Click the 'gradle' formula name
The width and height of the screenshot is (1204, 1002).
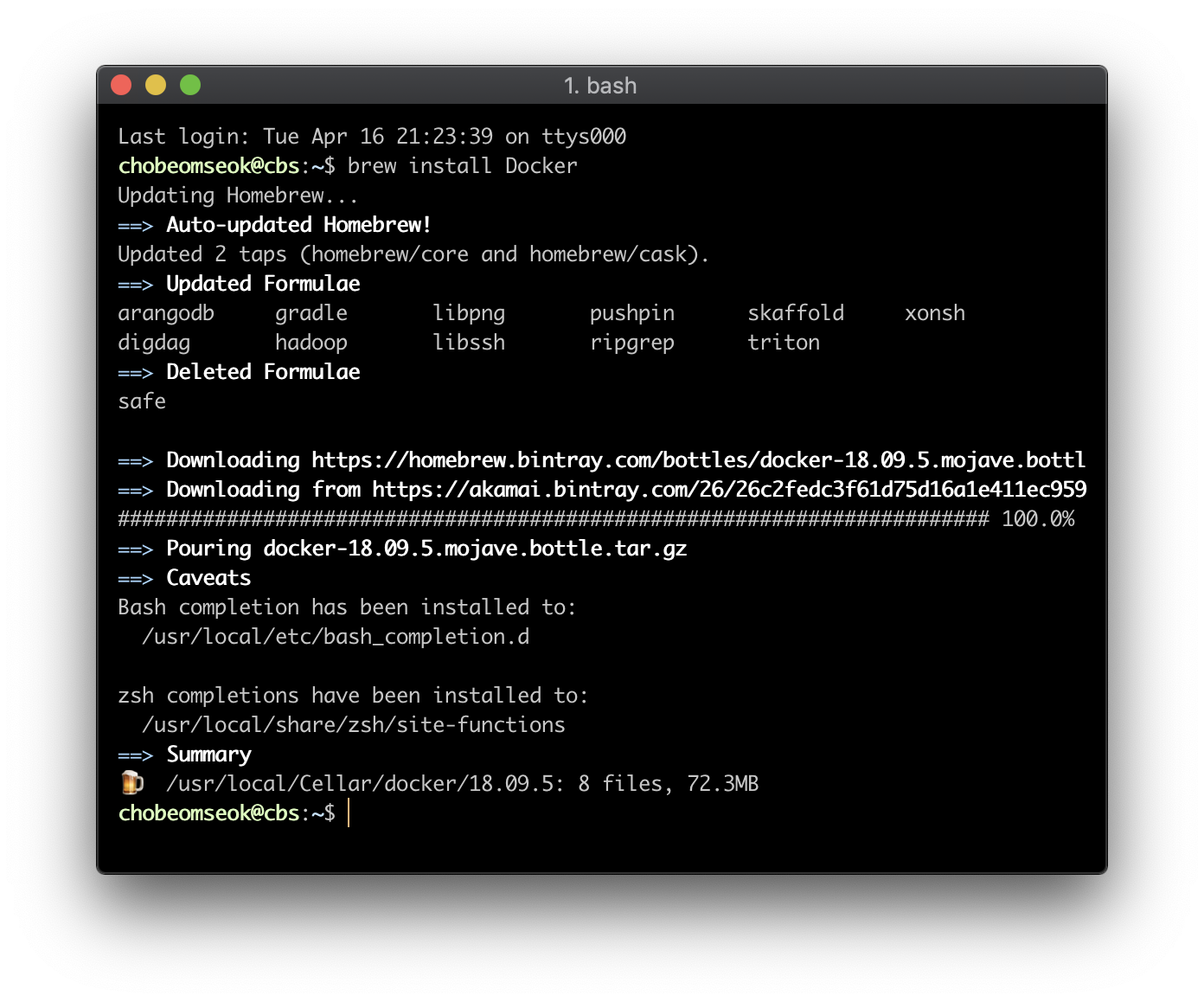click(x=311, y=313)
